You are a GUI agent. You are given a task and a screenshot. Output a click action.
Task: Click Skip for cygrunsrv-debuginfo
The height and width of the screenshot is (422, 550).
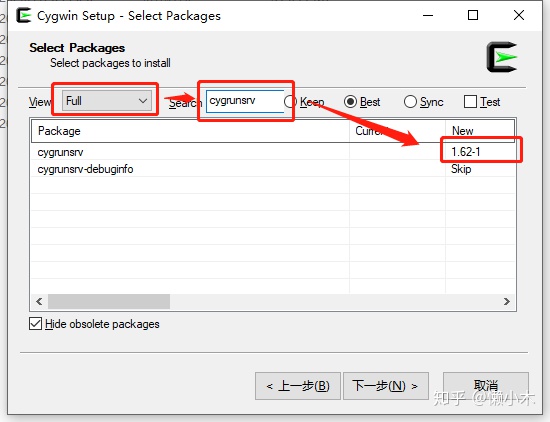tap(461, 169)
